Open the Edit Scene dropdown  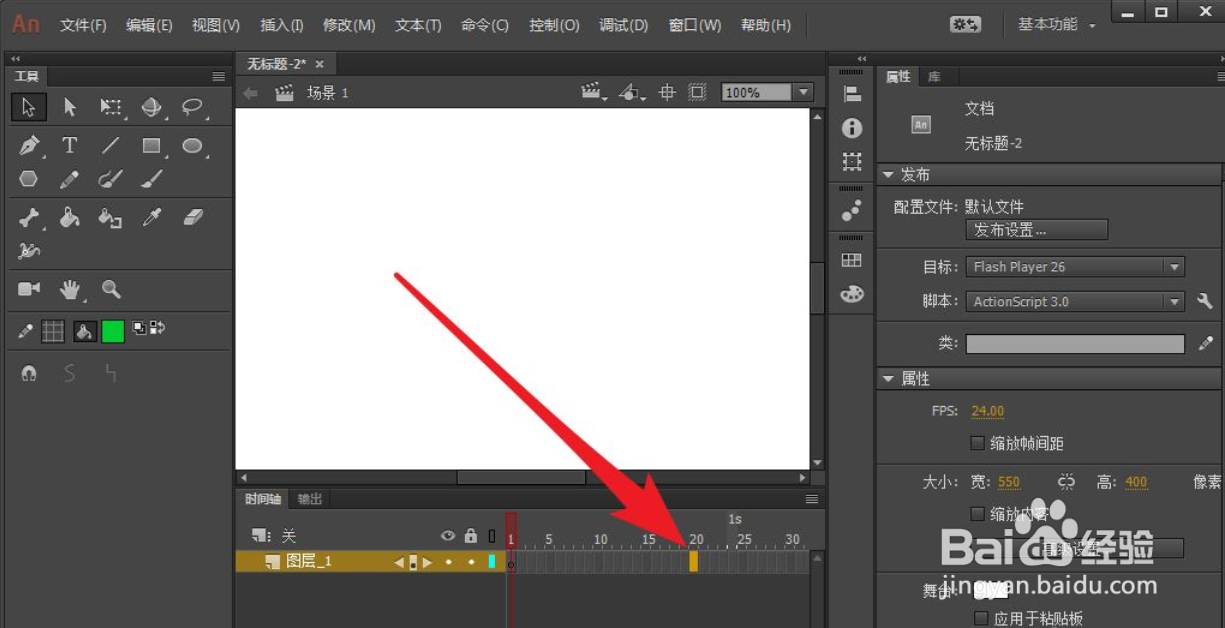click(x=595, y=92)
